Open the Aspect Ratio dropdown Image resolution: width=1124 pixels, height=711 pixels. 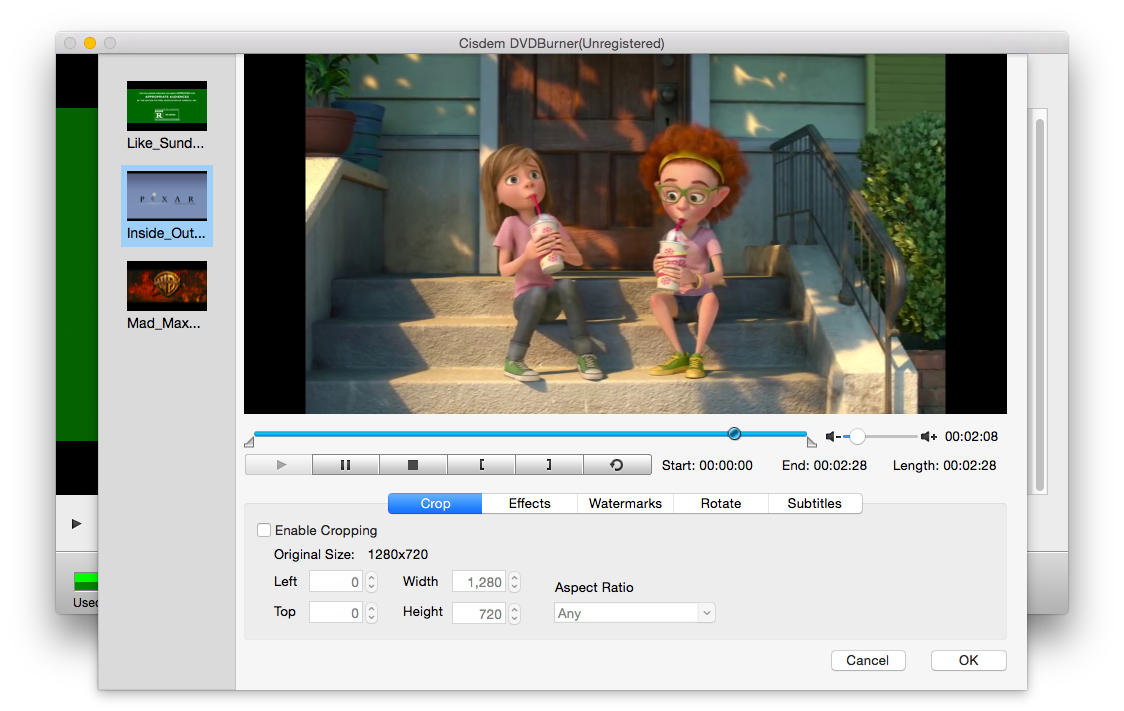[x=634, y=613]
